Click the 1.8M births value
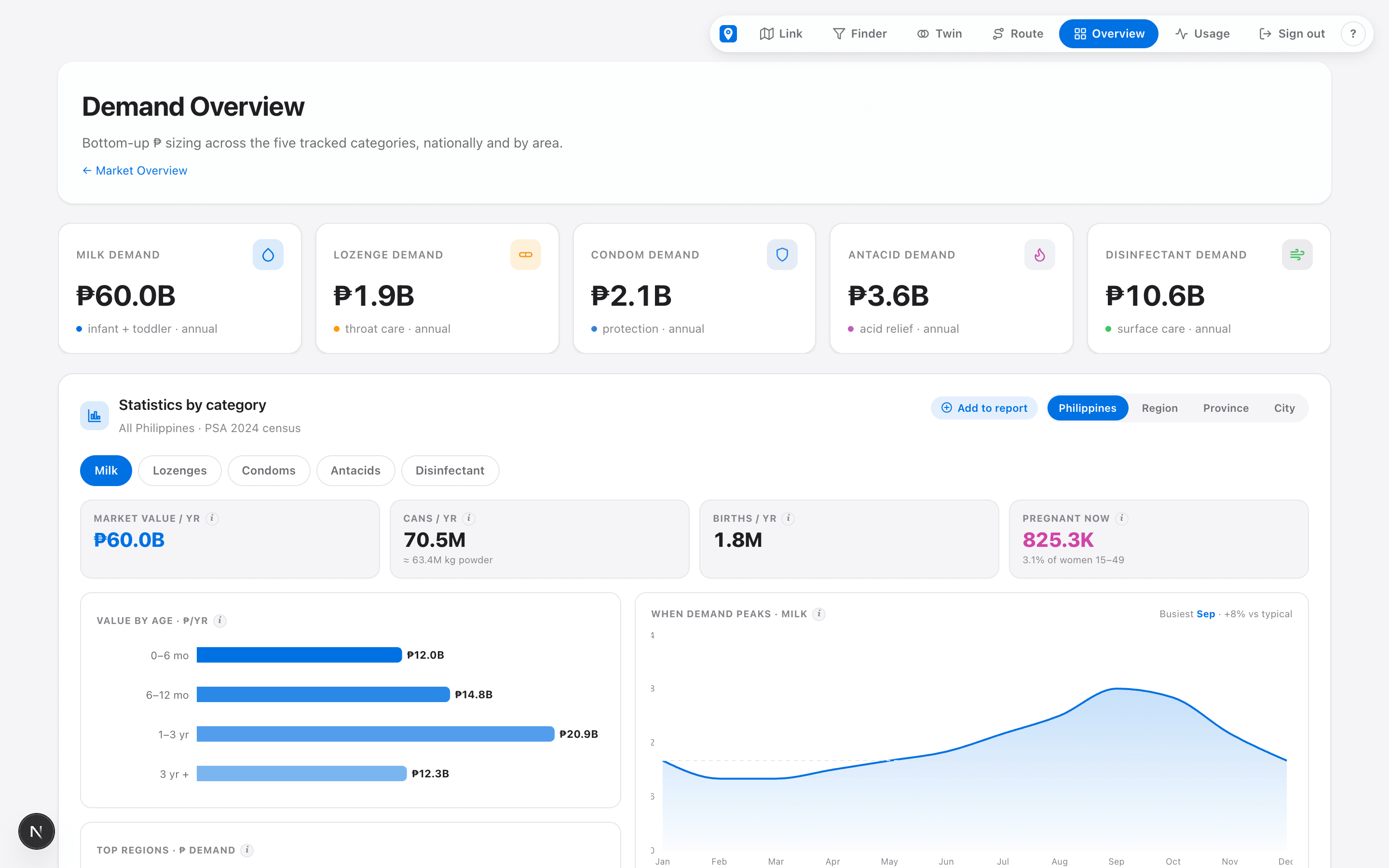 tap(737, 540)
